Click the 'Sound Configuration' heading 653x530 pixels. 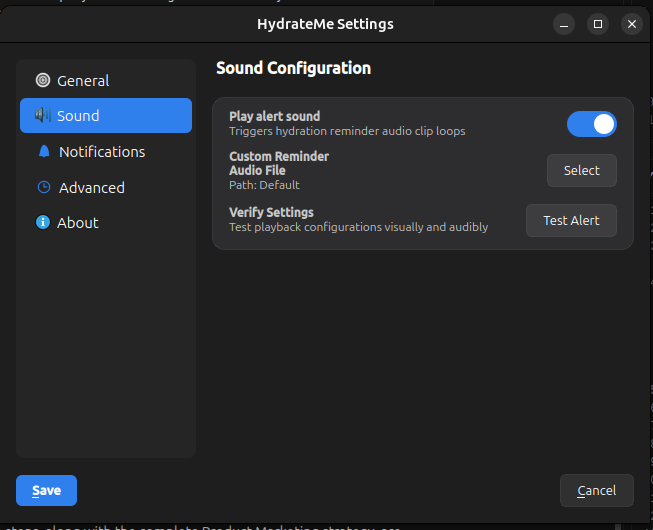[x=293, y=68]
